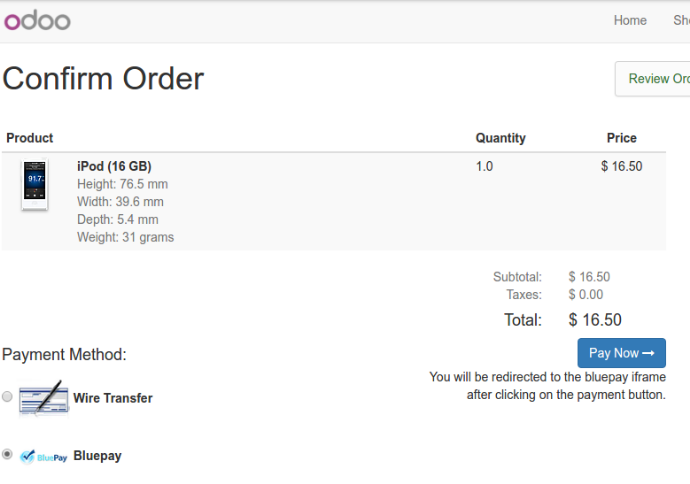Click the Product column header
This screenshot has height=484, width=690.
click(x=29, y=138)
